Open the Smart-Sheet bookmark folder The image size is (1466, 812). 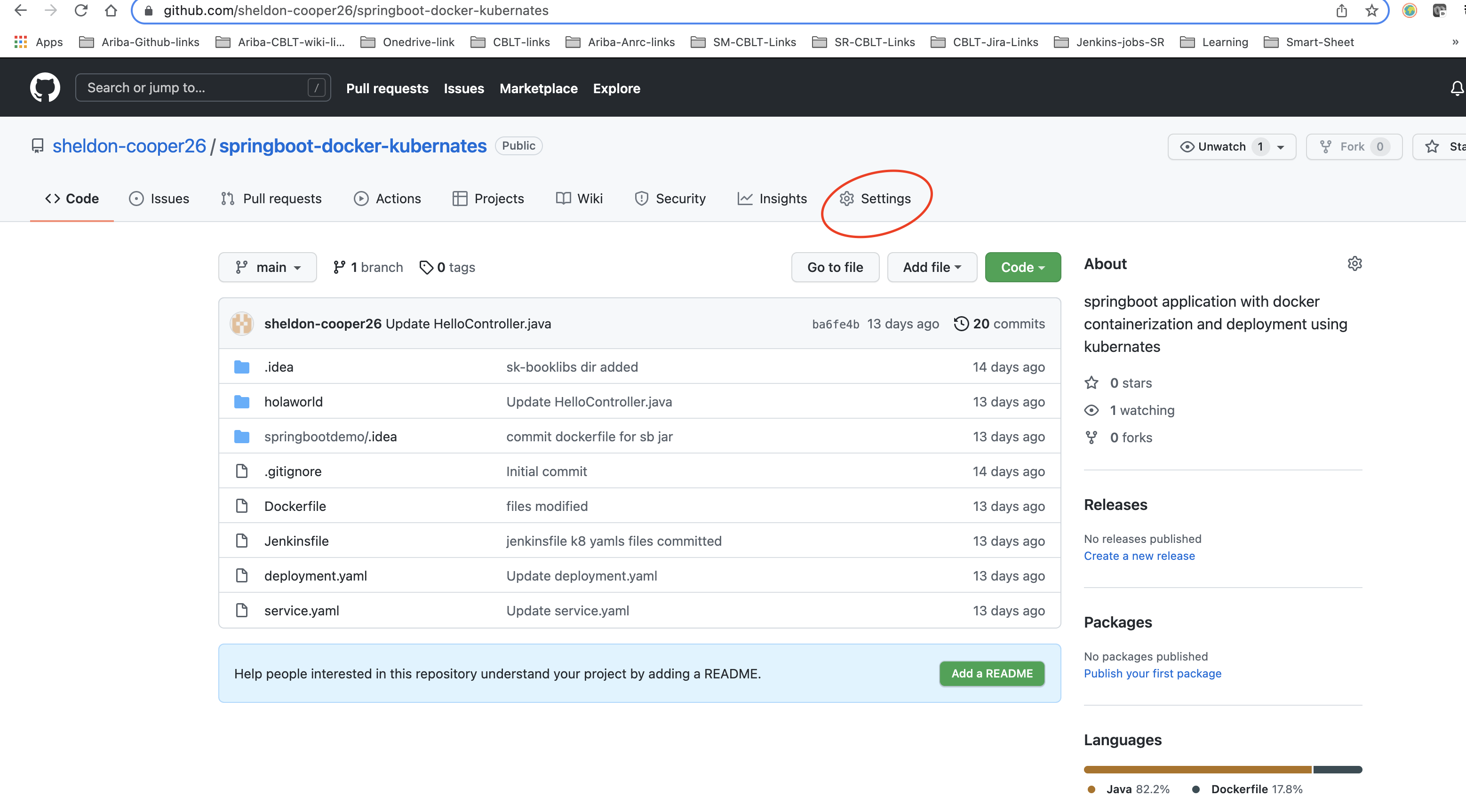tap(1309, 42)
